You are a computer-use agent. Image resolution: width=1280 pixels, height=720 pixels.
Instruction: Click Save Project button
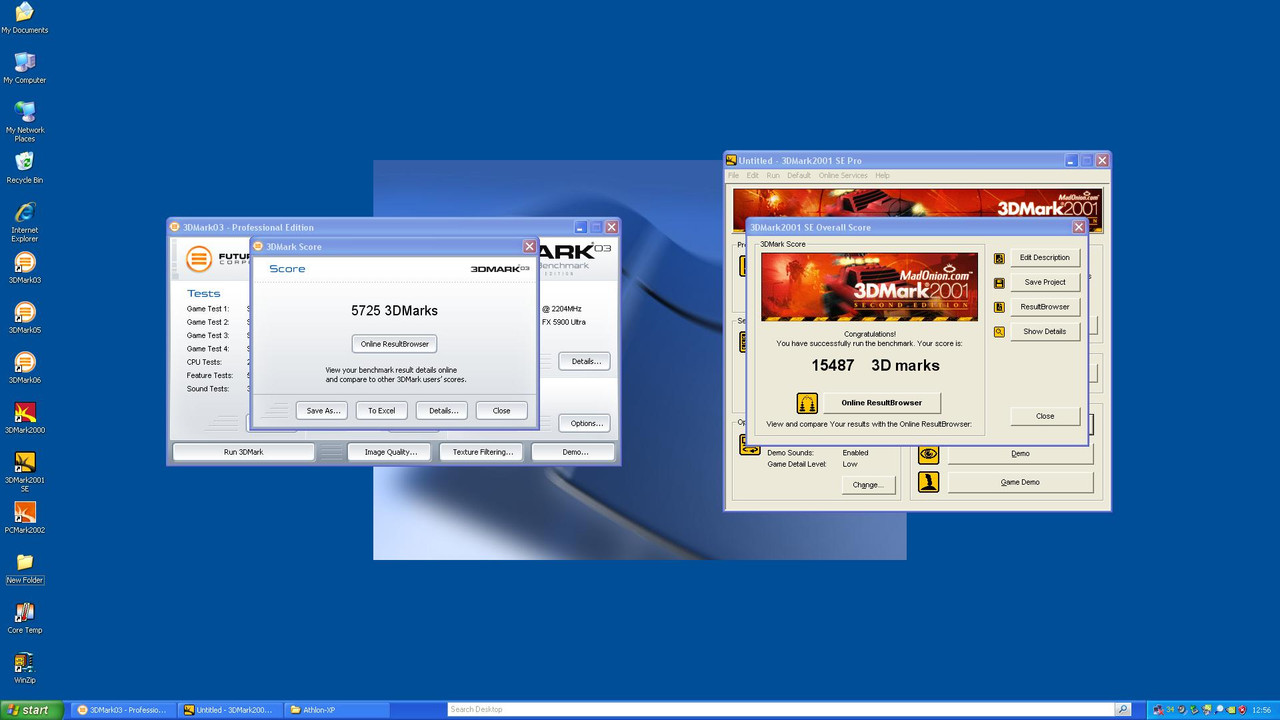pyautogui.click(x=1045, y=283)
